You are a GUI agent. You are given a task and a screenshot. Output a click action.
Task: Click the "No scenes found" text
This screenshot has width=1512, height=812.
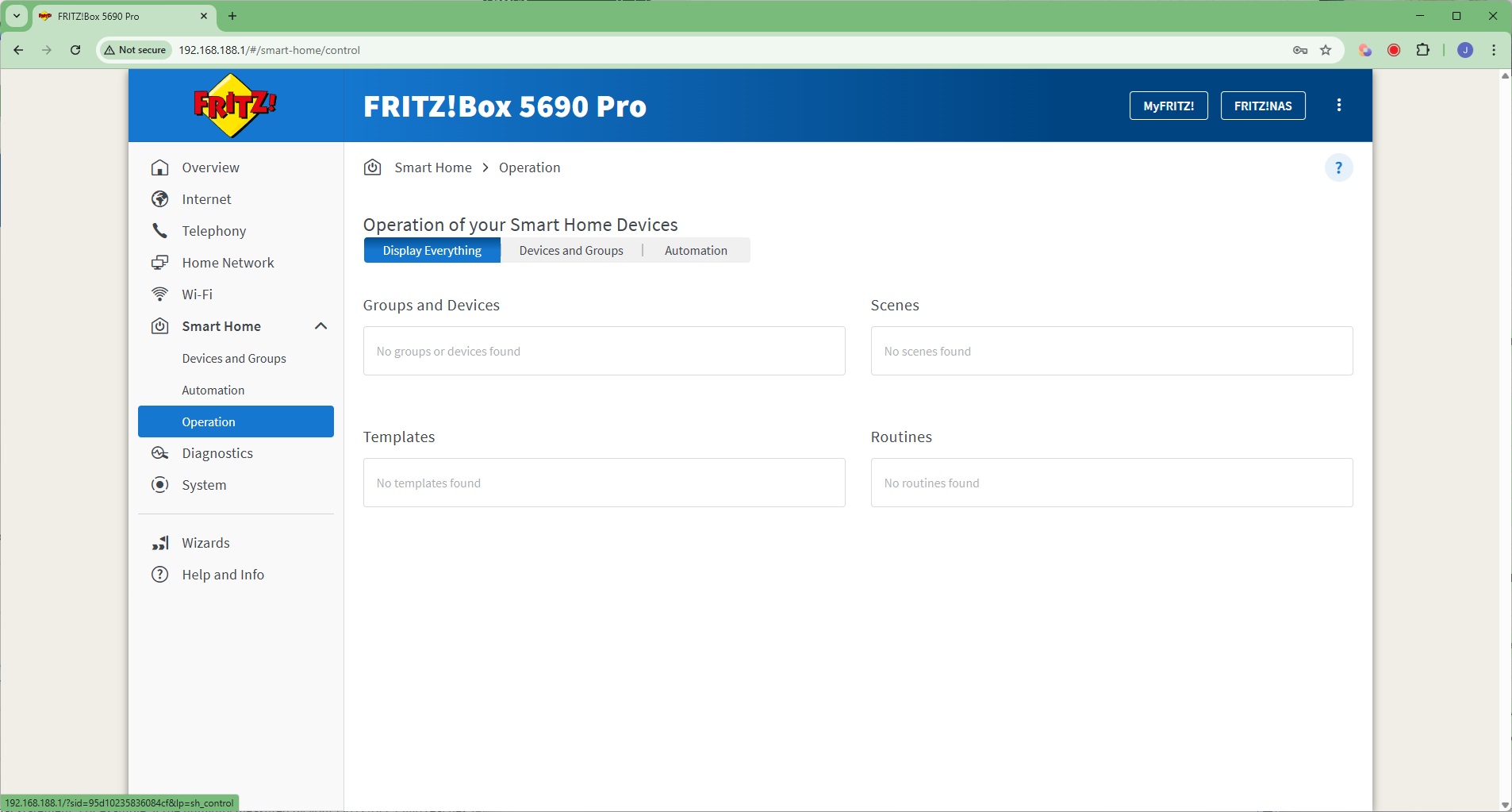click(927, 352)
